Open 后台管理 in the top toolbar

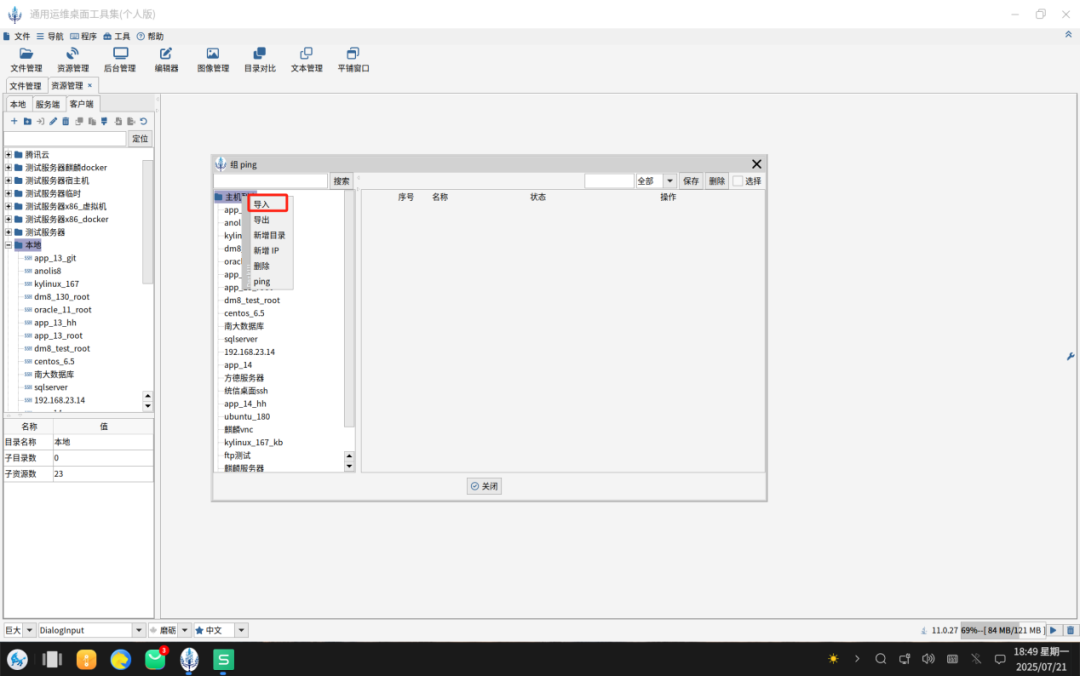[x=120, y=60]
